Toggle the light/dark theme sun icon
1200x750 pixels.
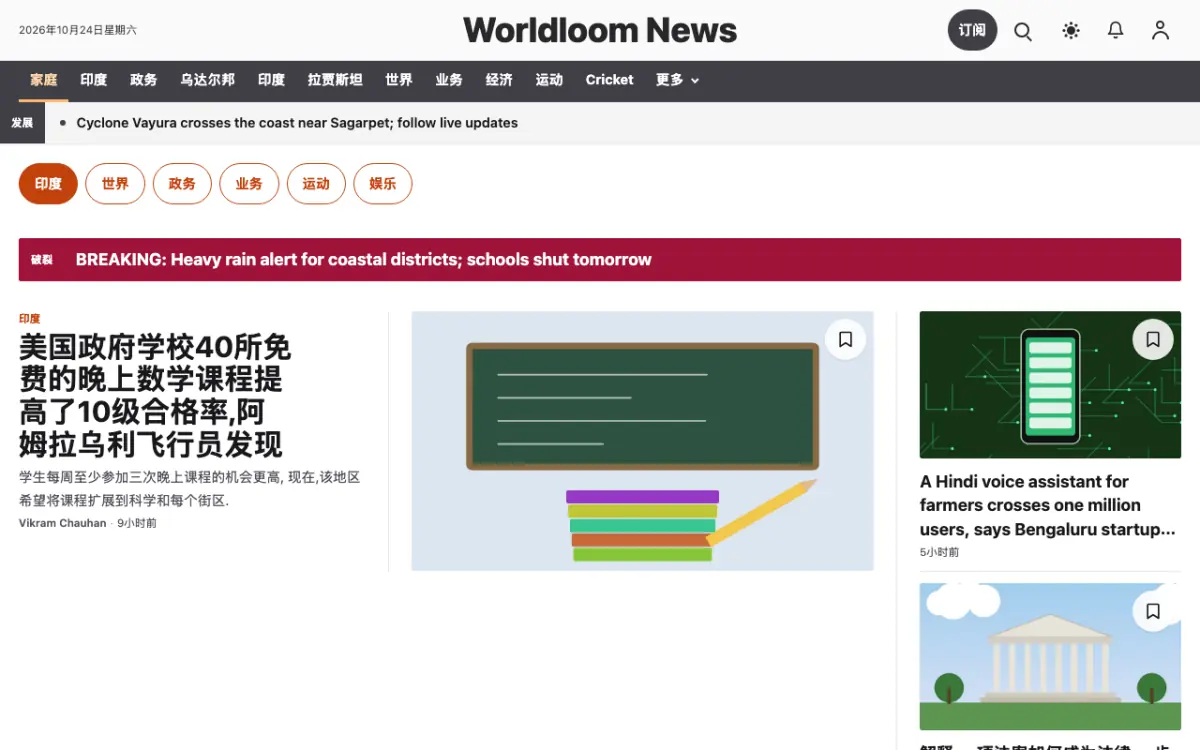1071,31
